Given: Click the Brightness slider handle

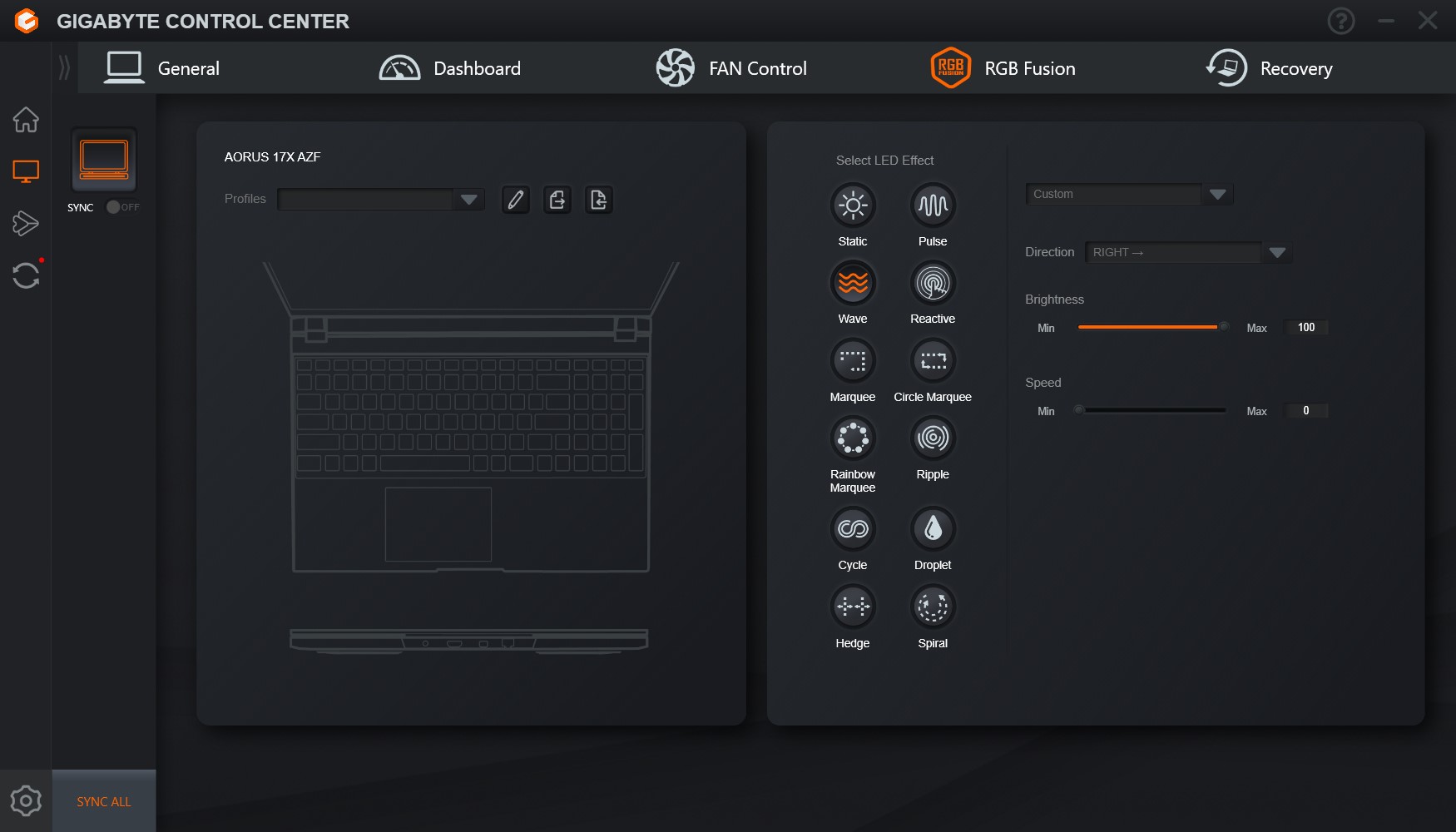Looking at the screenshot, I should click(x=1223, y=327).
